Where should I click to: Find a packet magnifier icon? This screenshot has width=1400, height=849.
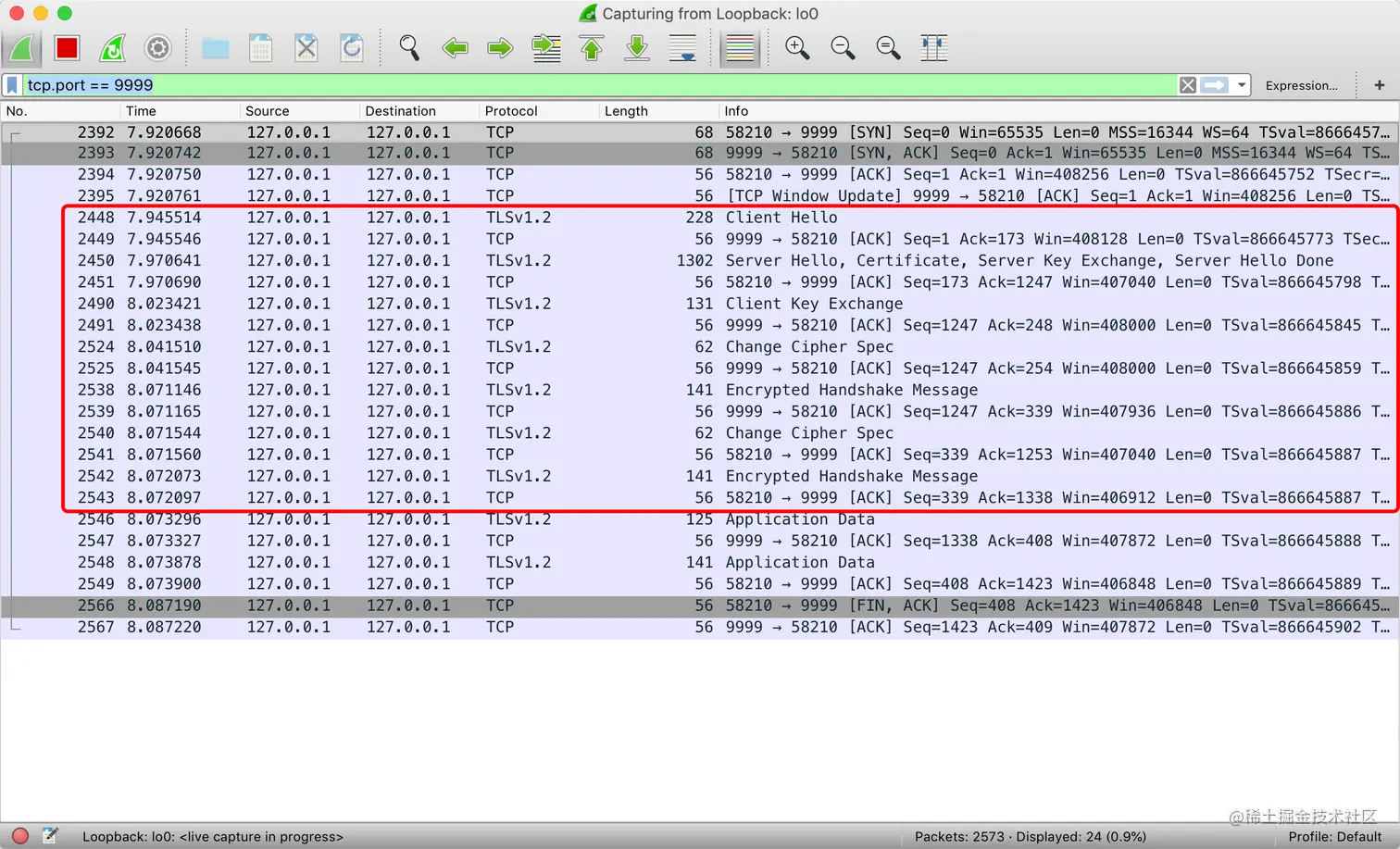[x=409, y=48]
